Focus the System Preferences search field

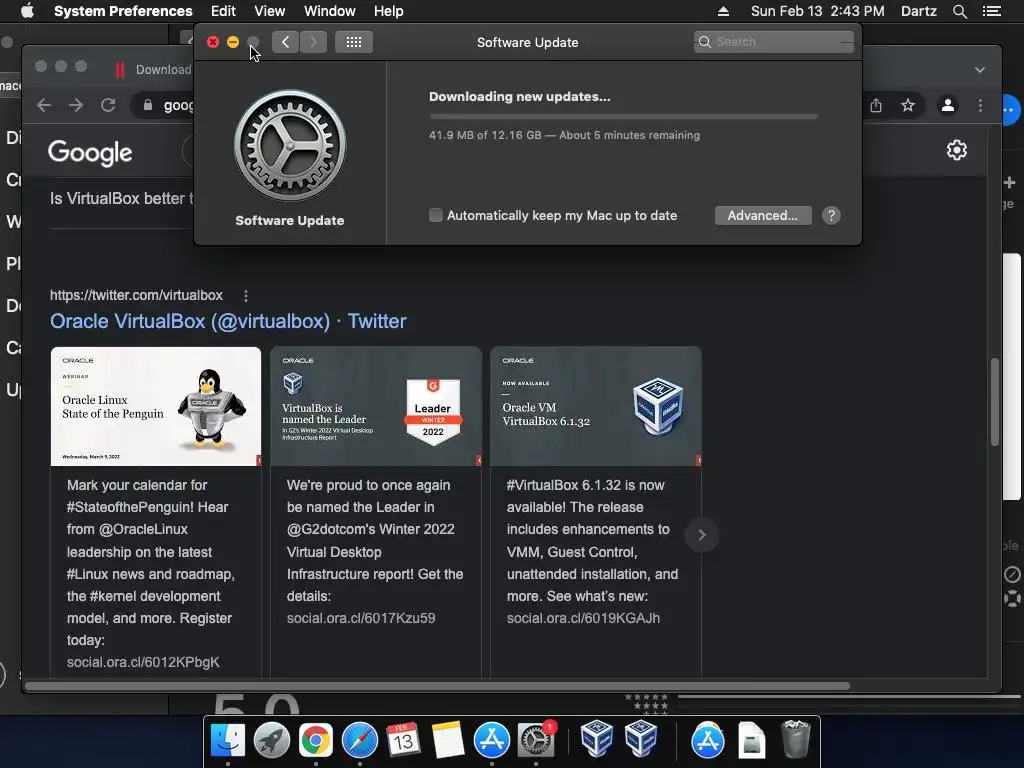pos(774,42)
